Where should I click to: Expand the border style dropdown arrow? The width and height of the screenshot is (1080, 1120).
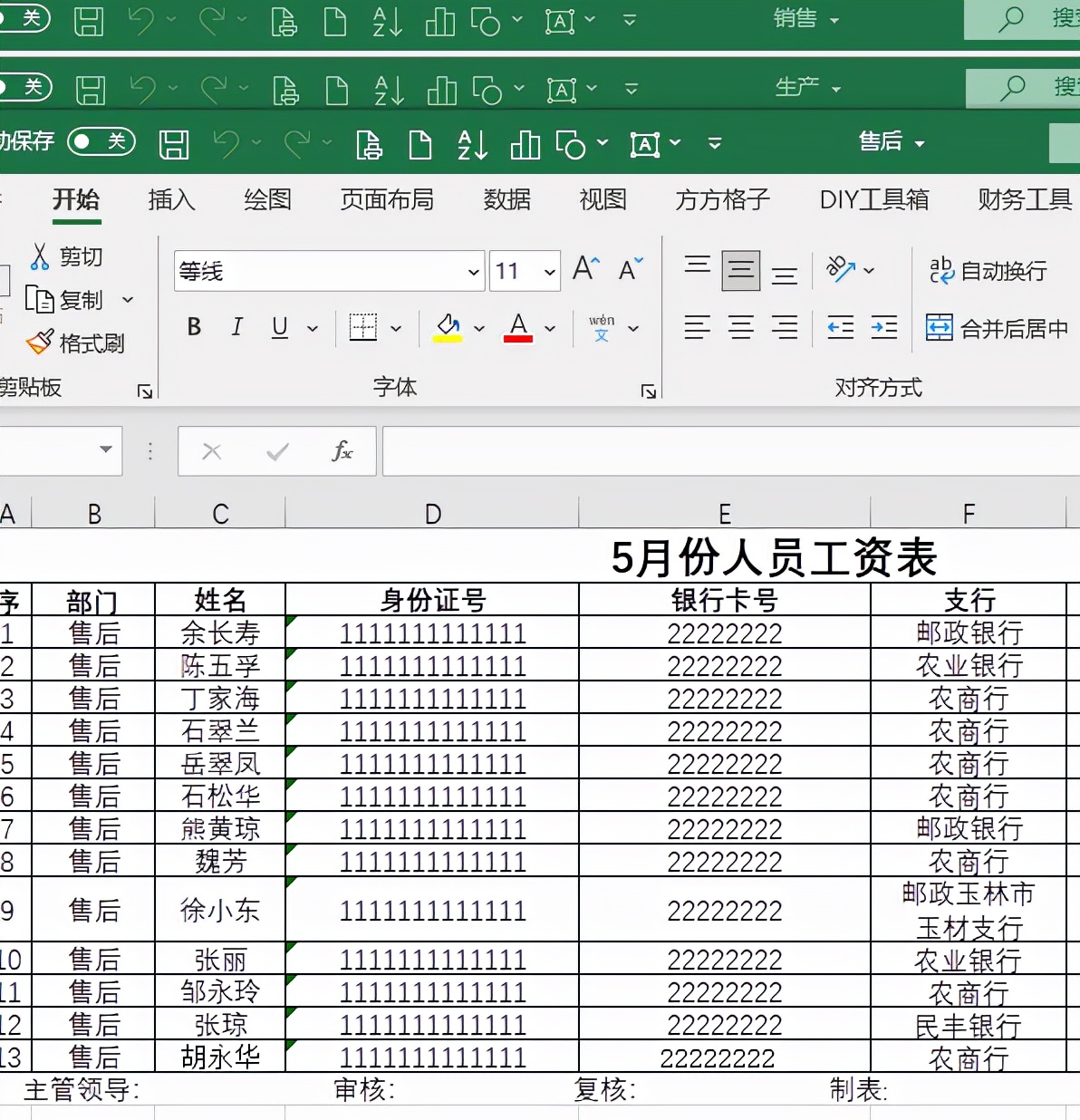point(396,328)
